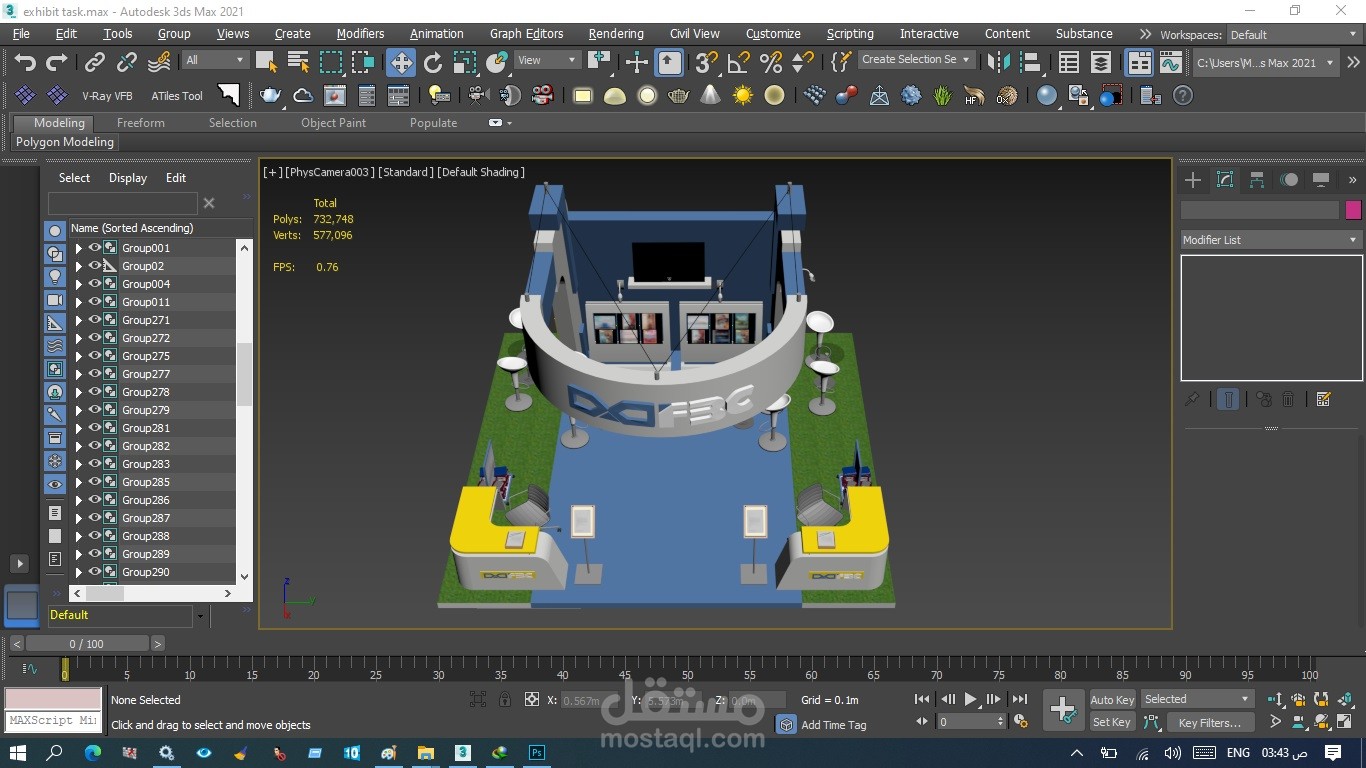Click the PhysCamera003 viewport label
The image size is (1366, 768).
tap(330, 172)
